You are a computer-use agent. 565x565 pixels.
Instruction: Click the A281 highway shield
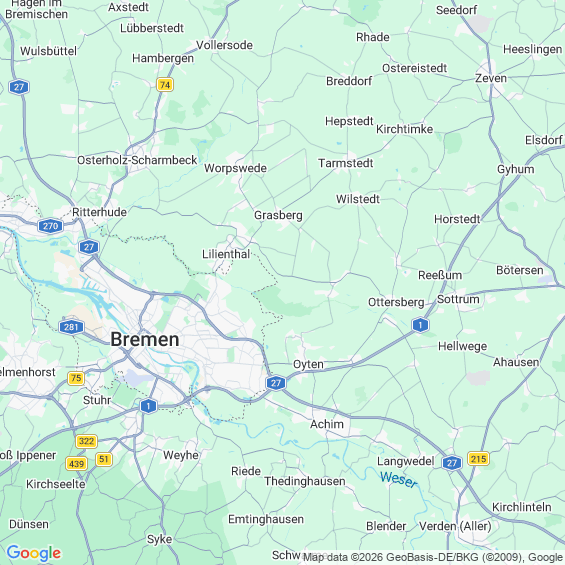71,327
